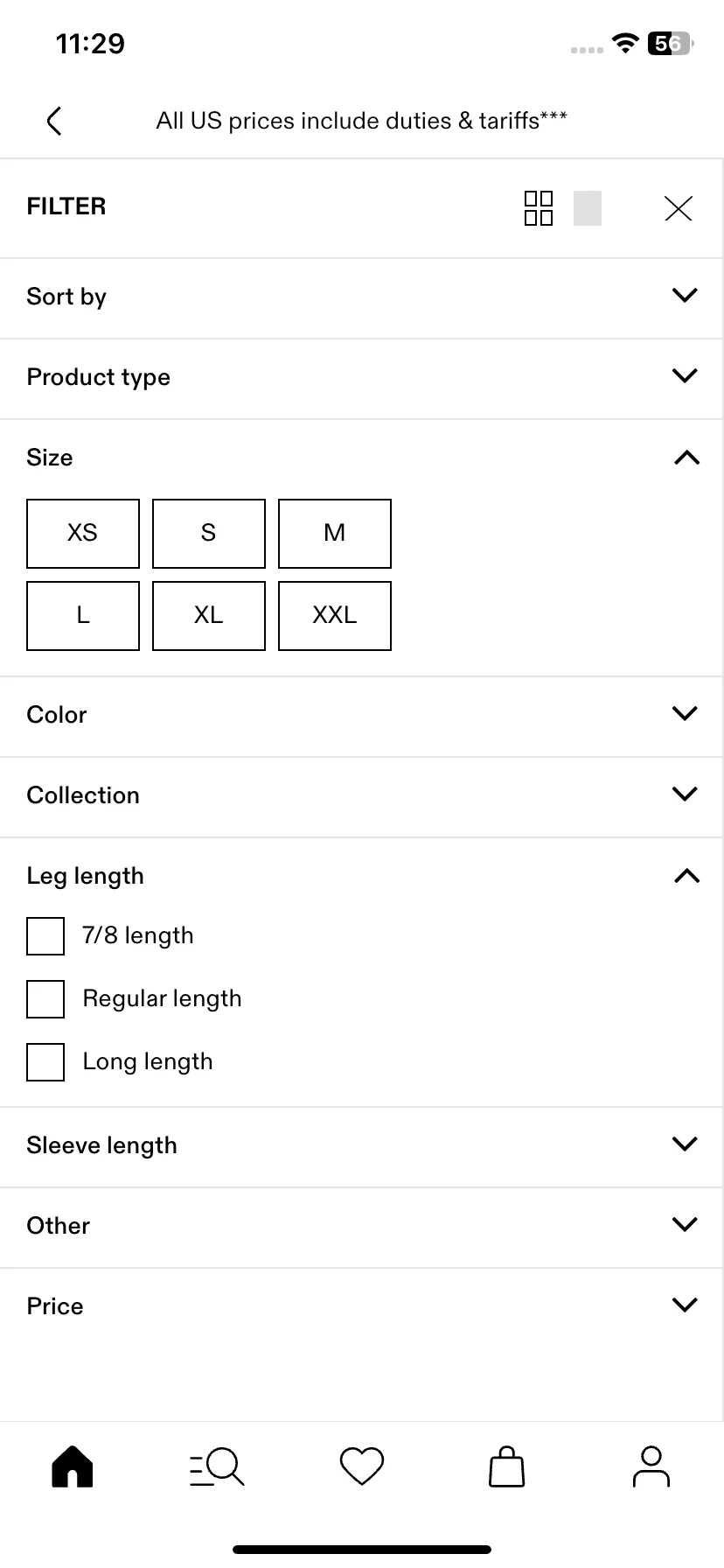Switch to grid view layout icon

pyautogui.click(x=539, y=208)
